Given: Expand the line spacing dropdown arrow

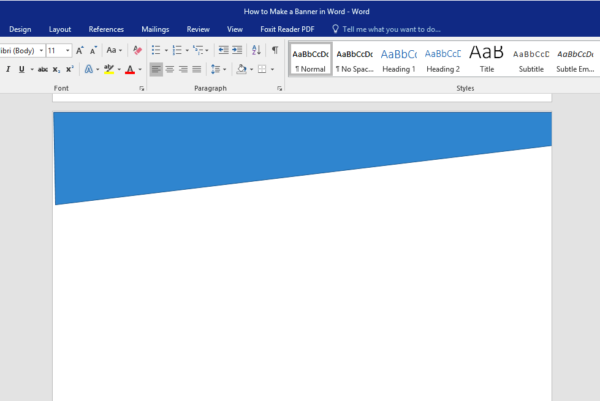Looking at the screenshot, I should click(x=225, y=70).
